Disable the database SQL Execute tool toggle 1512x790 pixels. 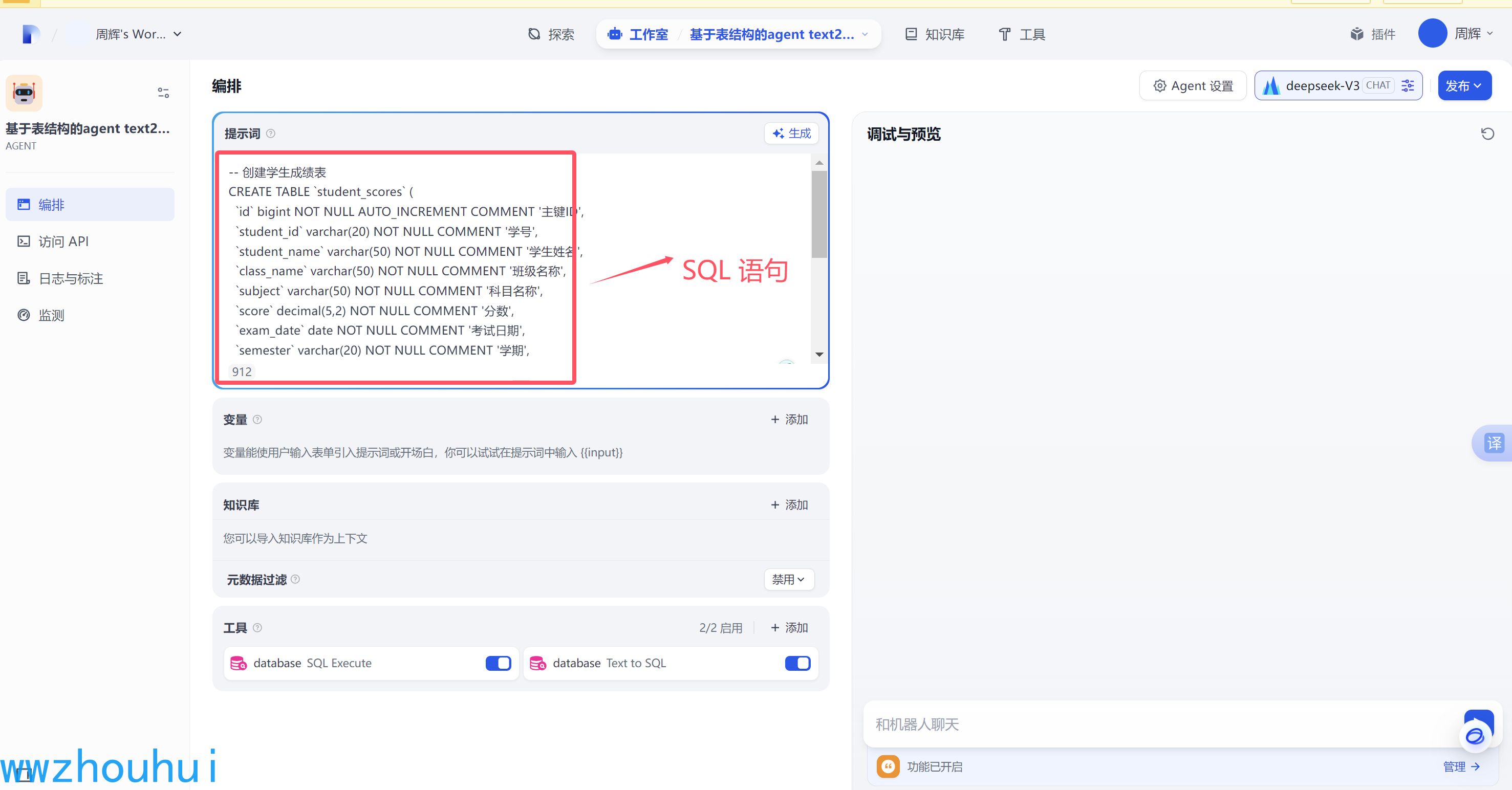[x=498, y=663]
